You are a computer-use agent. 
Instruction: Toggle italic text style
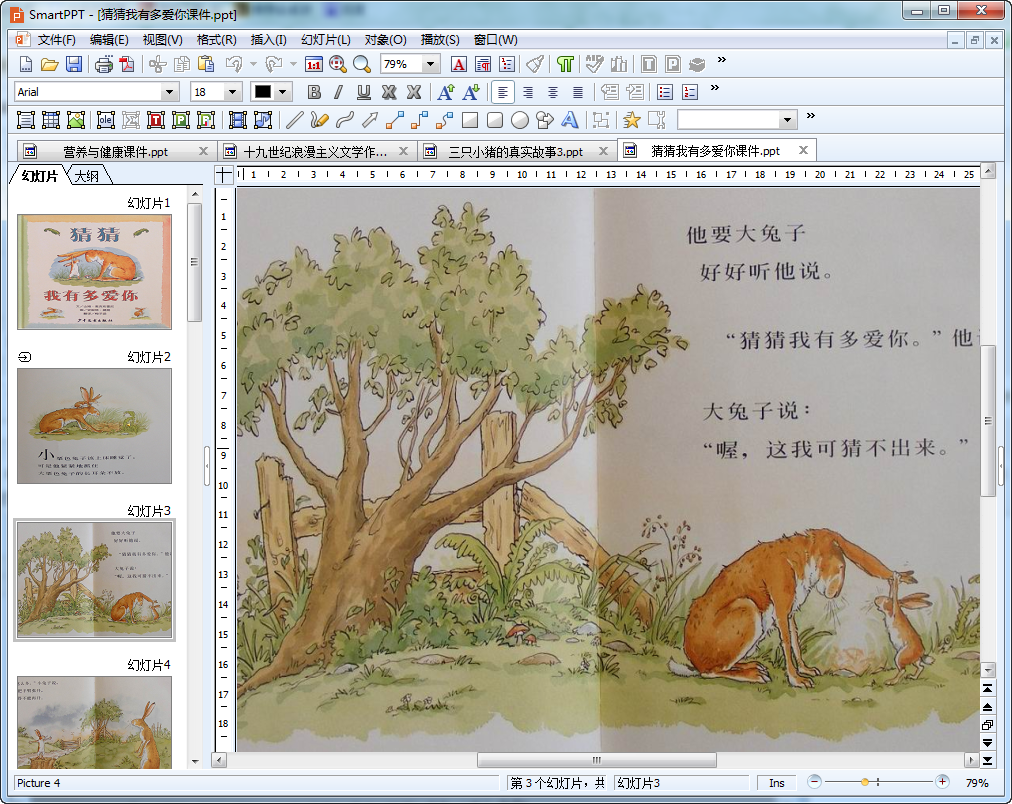tap(338, 92)
